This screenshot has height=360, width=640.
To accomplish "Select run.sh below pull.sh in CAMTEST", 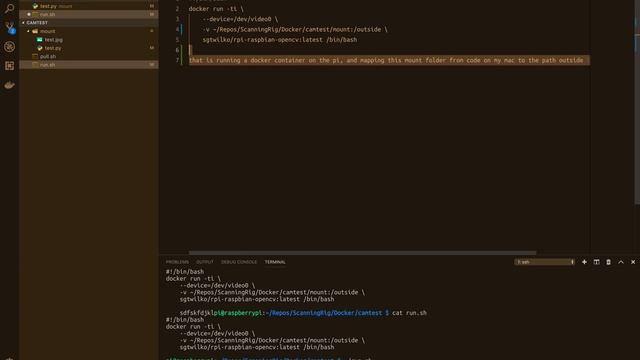I will 89,65.
